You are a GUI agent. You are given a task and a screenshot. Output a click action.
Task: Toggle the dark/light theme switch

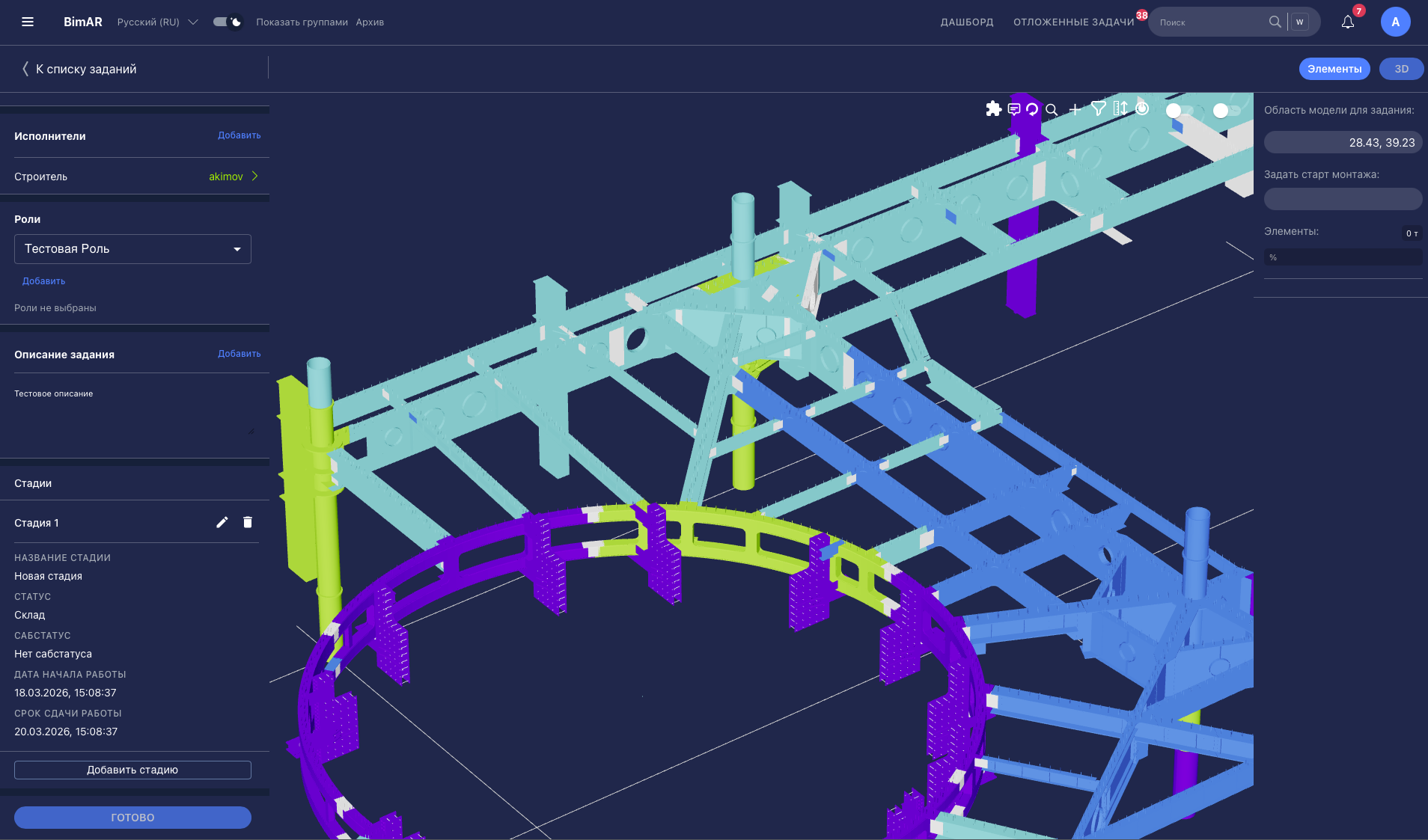227,22
